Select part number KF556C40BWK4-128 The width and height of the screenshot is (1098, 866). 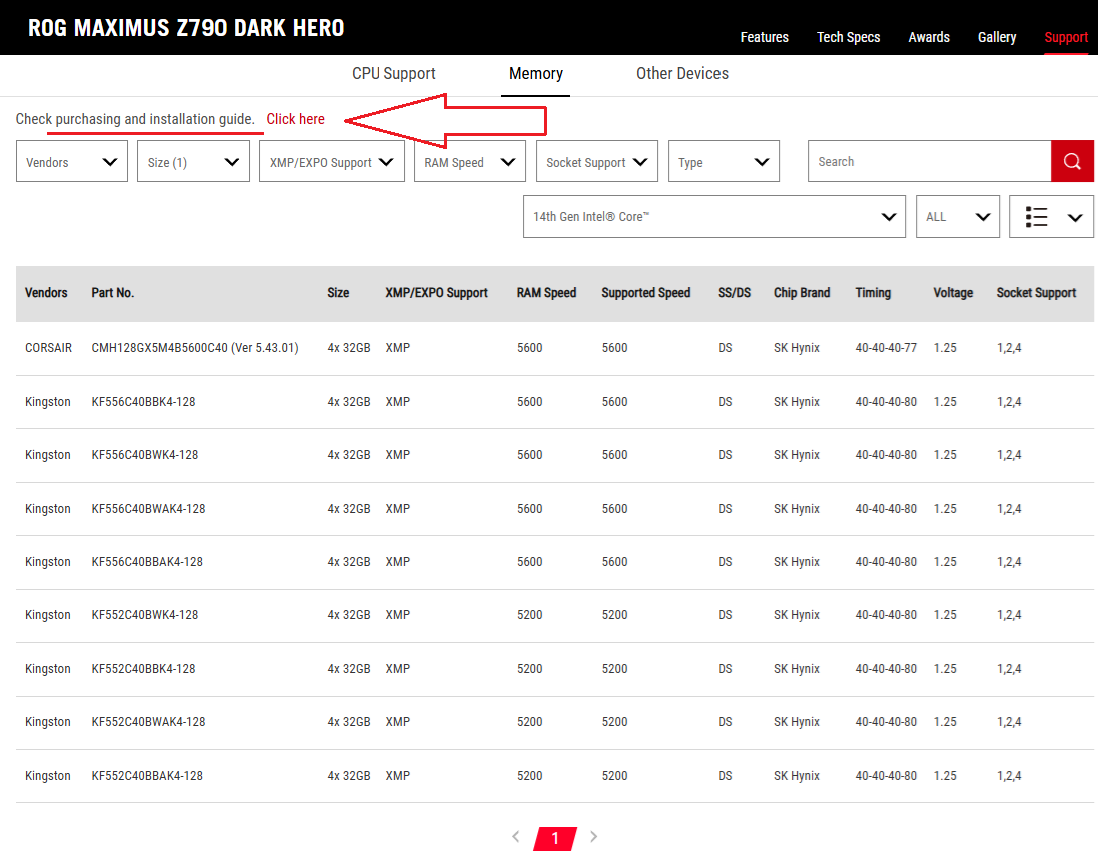point(145,455)
